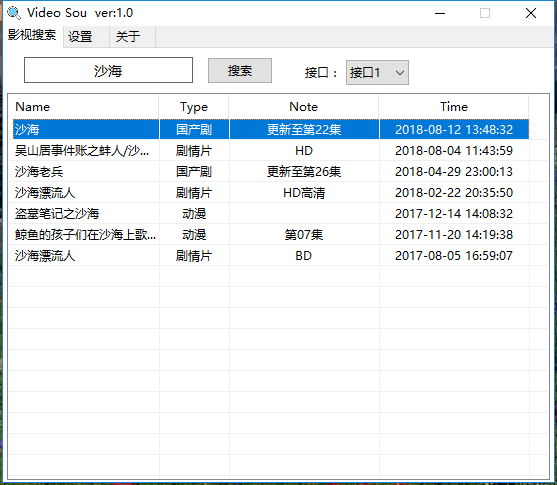Select the 沙海老兵 result row
The width and height of the screenshot is (557, 485).
pyautogui.click(x=271, y=172)
